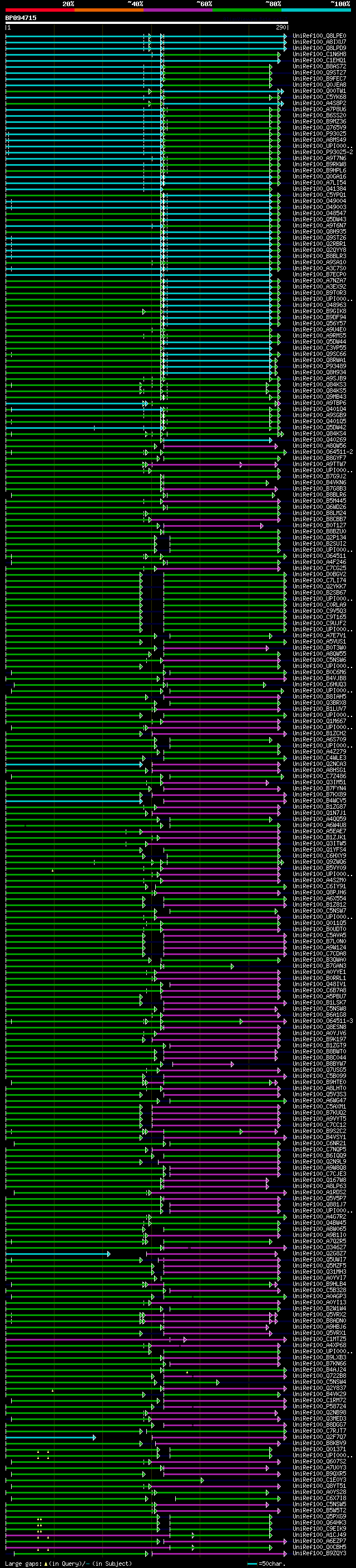
Task: Click the Large gaps legend text
Action: tap(68, 1563)
